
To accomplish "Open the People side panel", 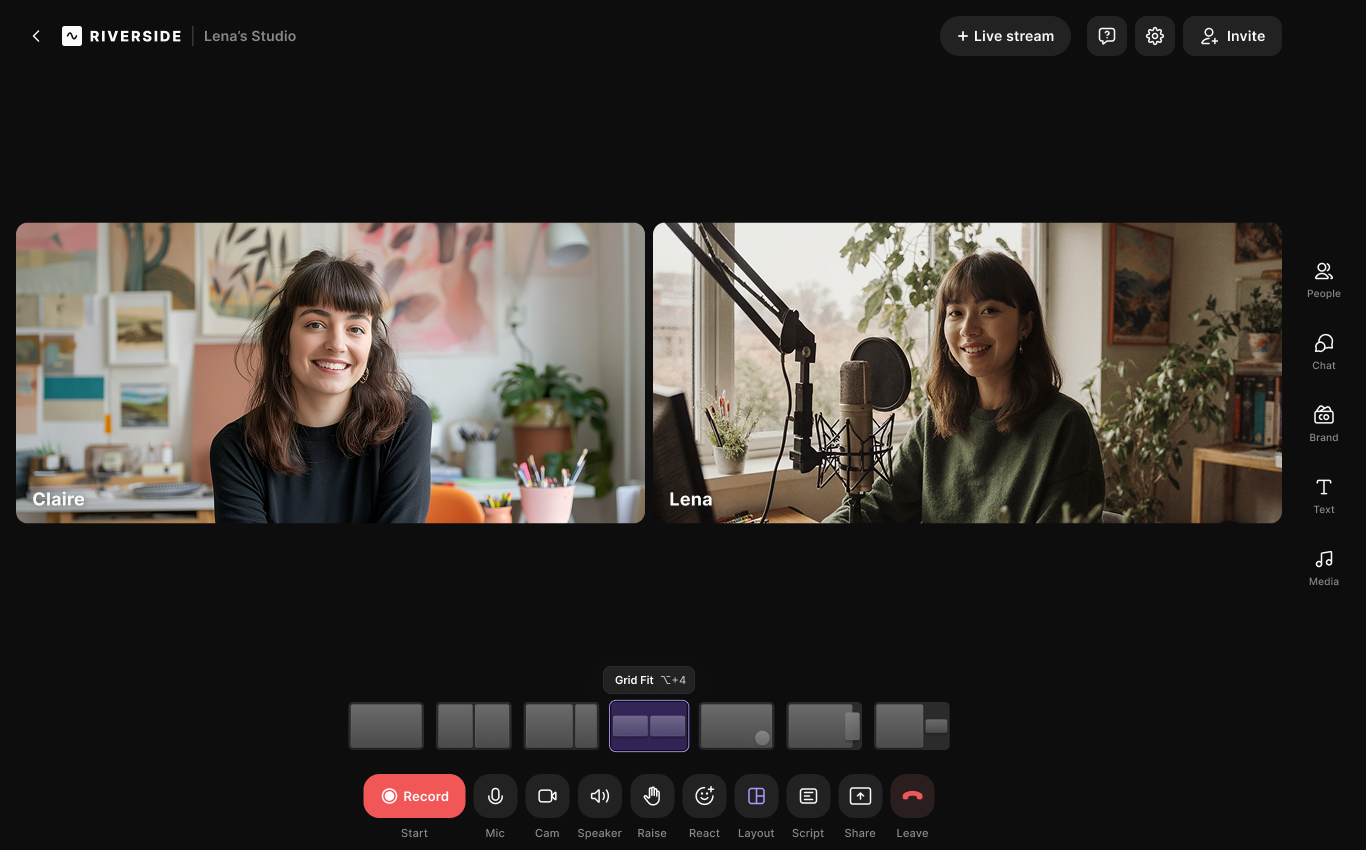I will 1323,278.
